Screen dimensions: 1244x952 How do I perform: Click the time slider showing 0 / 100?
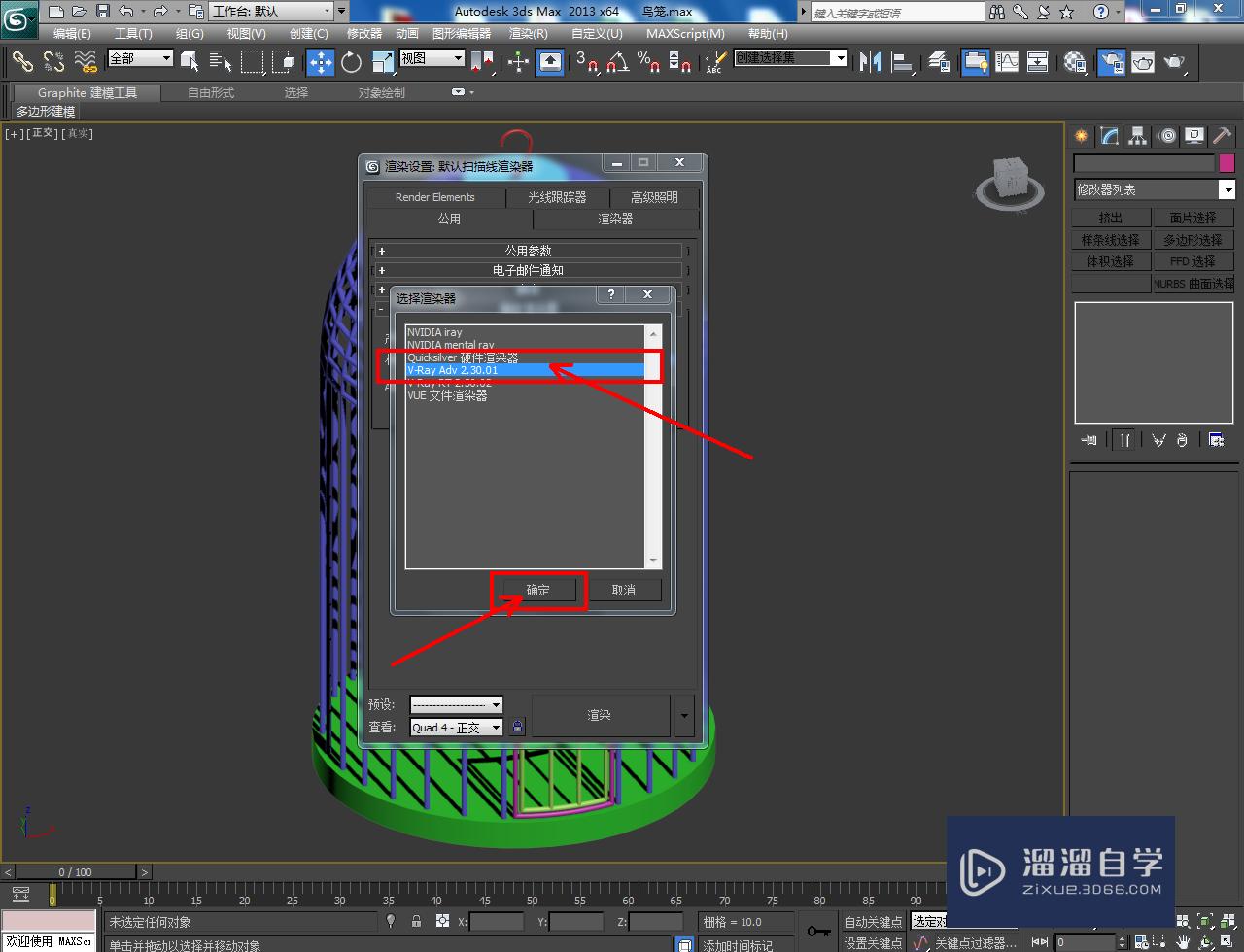coord(76,872)
